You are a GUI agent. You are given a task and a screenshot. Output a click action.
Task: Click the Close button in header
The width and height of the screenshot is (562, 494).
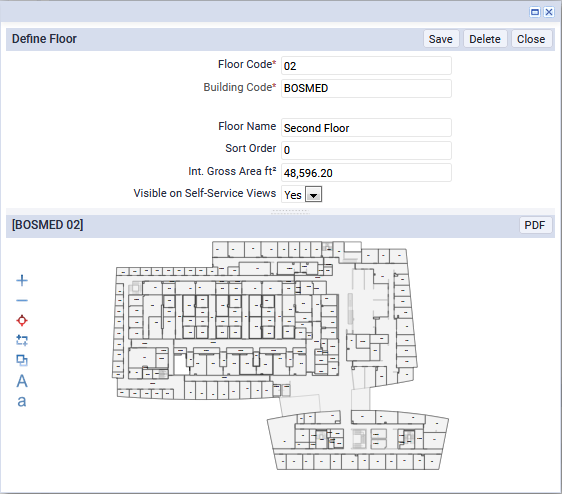click(531, 39)
